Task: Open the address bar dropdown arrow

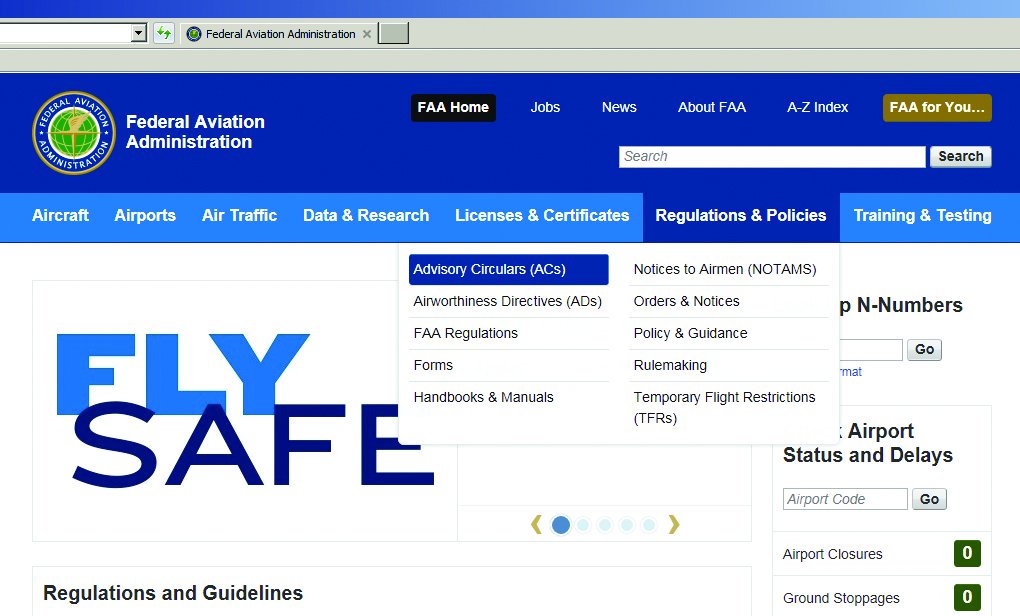Action: click(139, 34)
